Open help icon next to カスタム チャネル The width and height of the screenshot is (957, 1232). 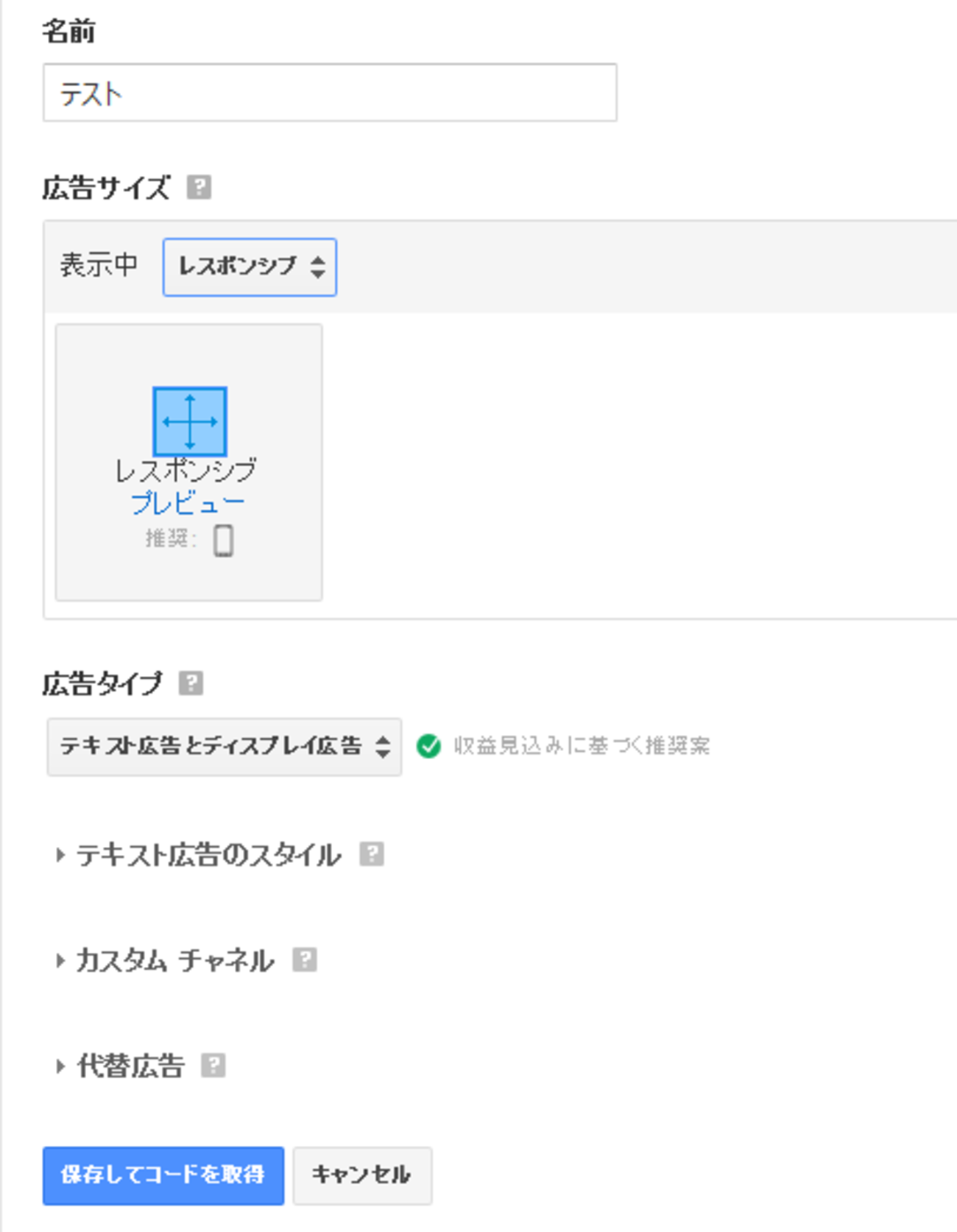[x=305, y=960]
